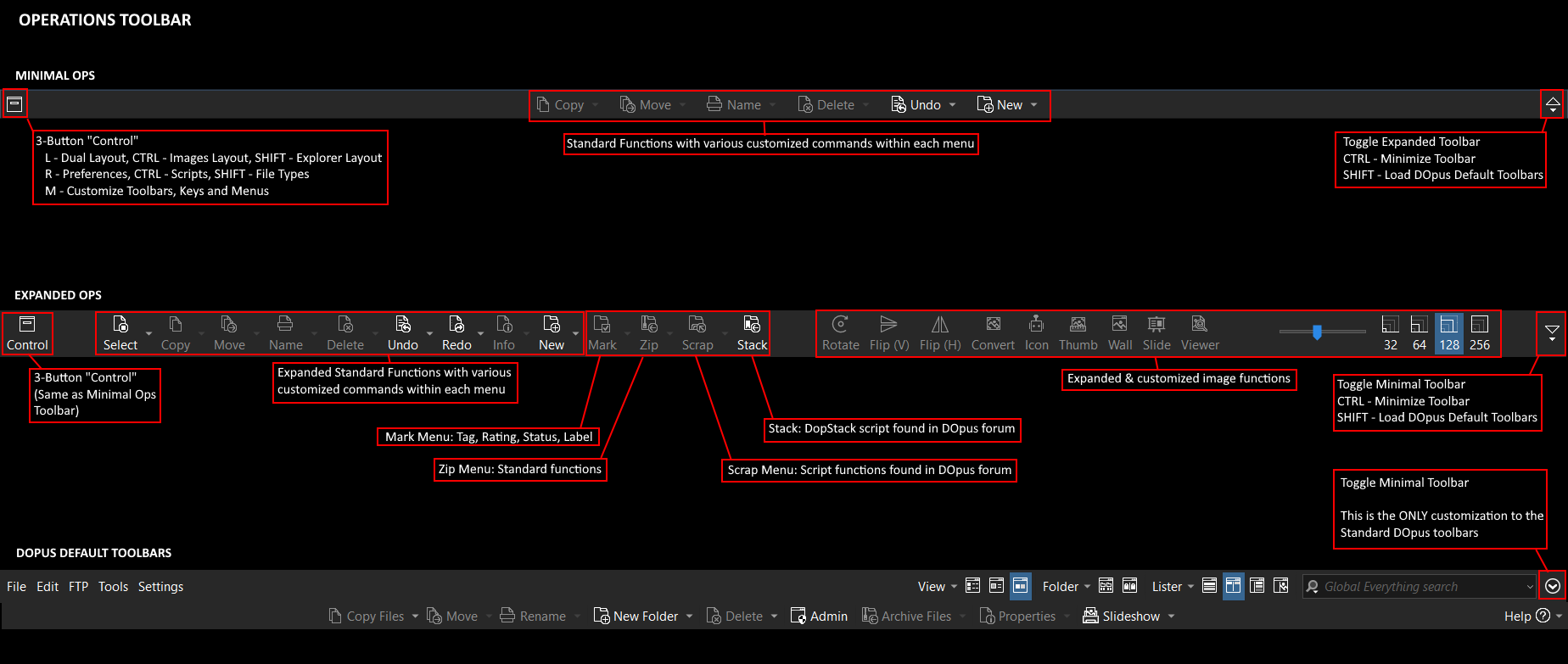Click the Admin button
The height and width of the screenshot is (664, 1568).
[819, 617]
